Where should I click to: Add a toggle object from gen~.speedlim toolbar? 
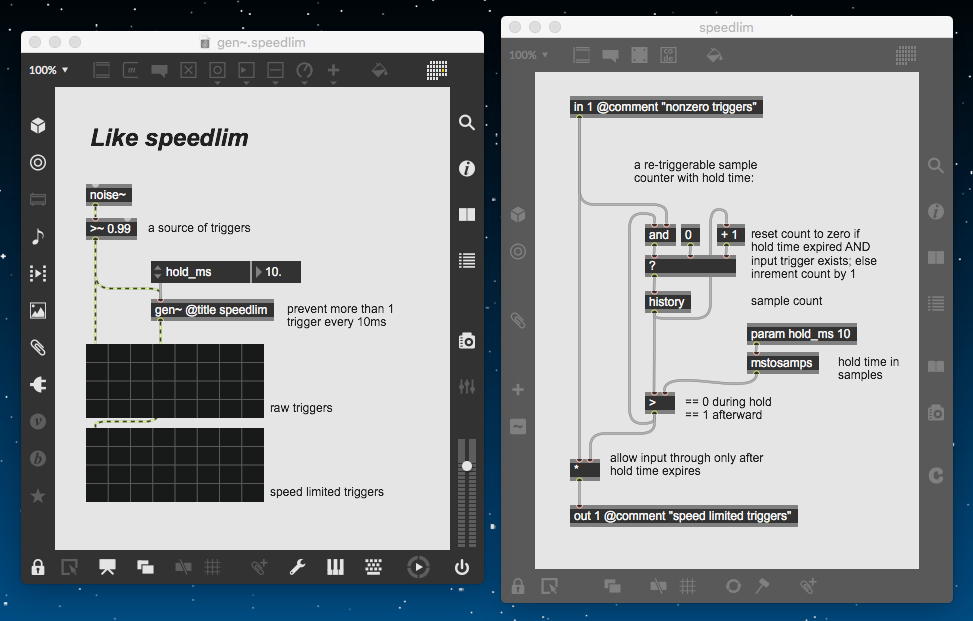coord(188,70)
